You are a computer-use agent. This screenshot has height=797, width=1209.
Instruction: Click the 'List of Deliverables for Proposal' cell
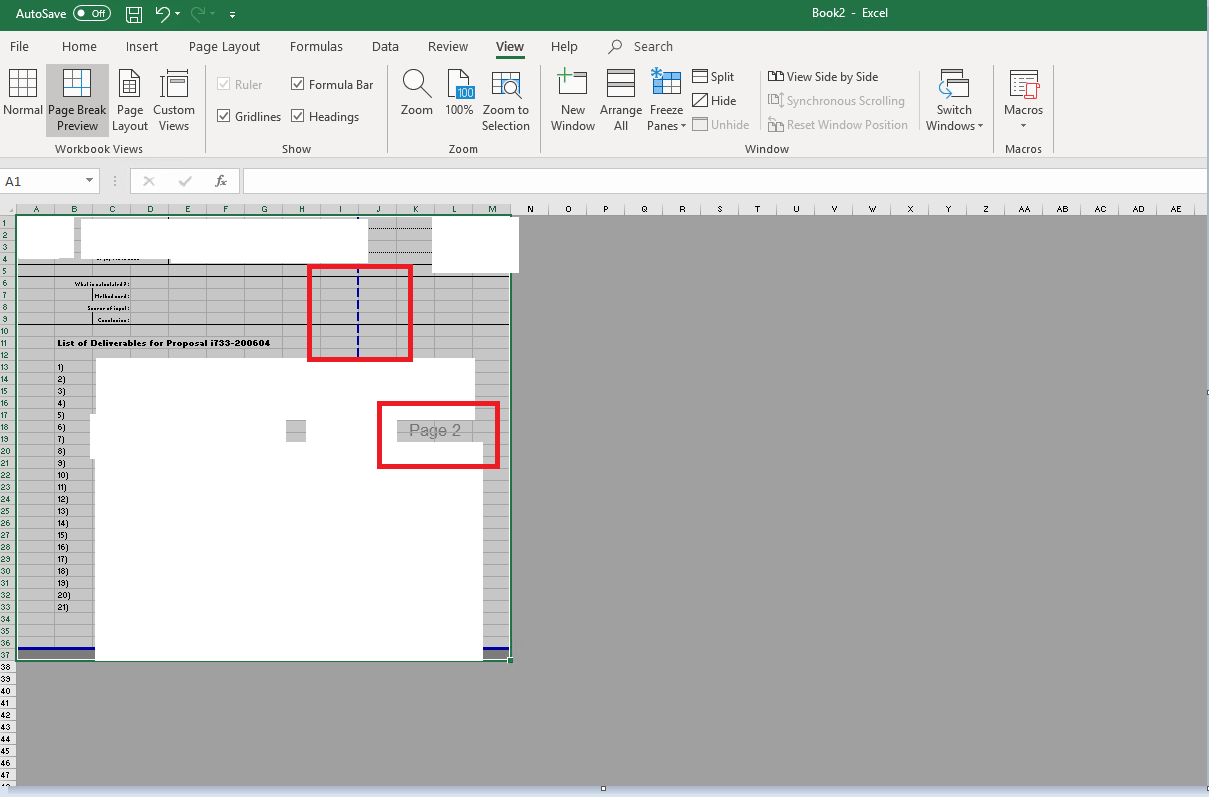point(163,343)
